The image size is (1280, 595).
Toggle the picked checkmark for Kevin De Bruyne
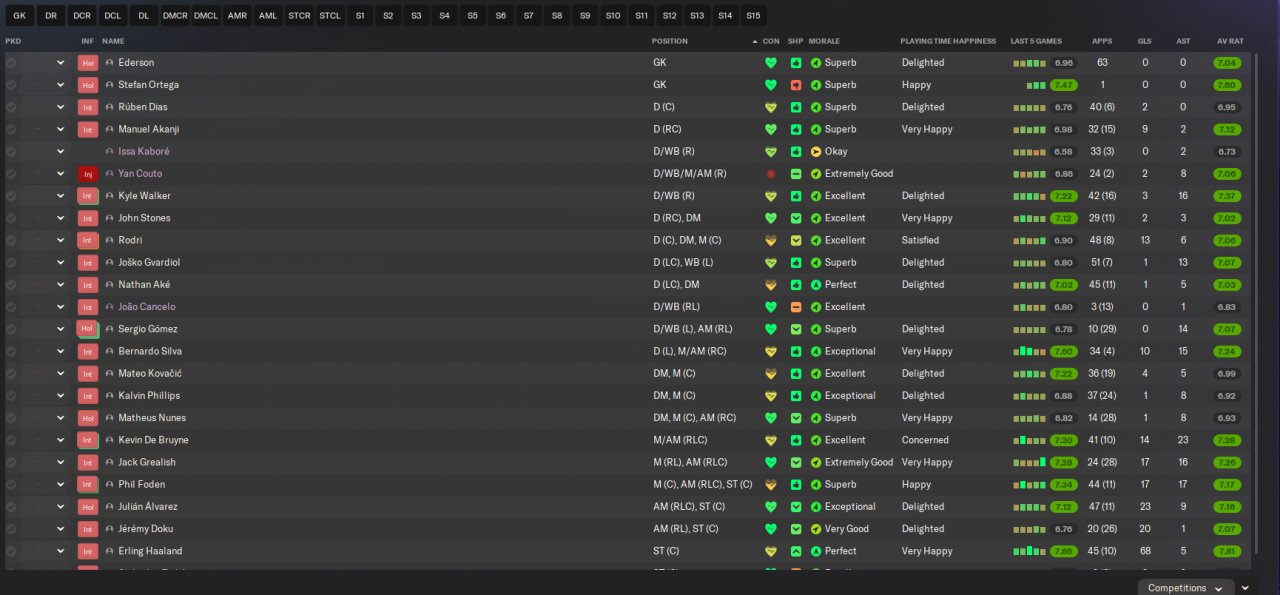[x=11, y=440]
